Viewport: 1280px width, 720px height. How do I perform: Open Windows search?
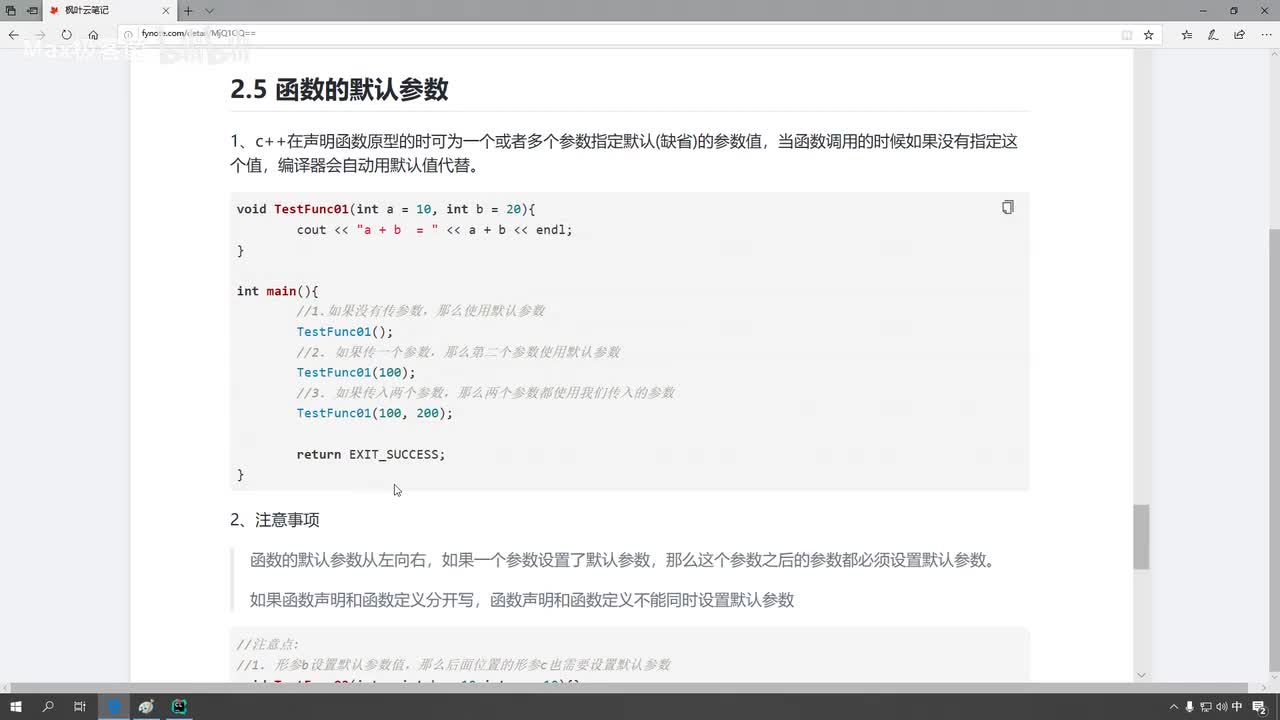pyautogui.click(x=48, y=706)
